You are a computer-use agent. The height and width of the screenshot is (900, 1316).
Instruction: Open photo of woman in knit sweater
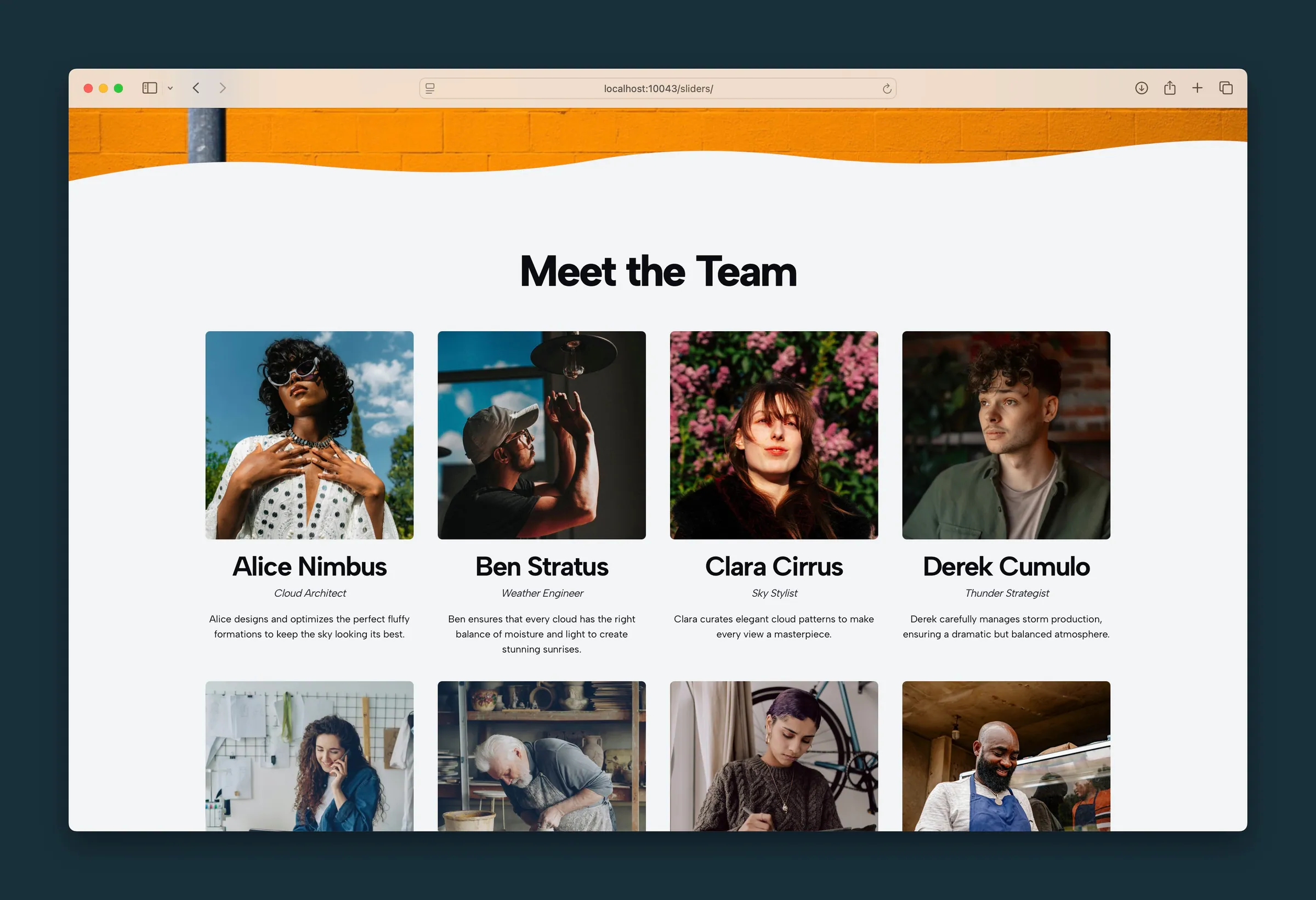pyautogui.click(x=774, y=756)
